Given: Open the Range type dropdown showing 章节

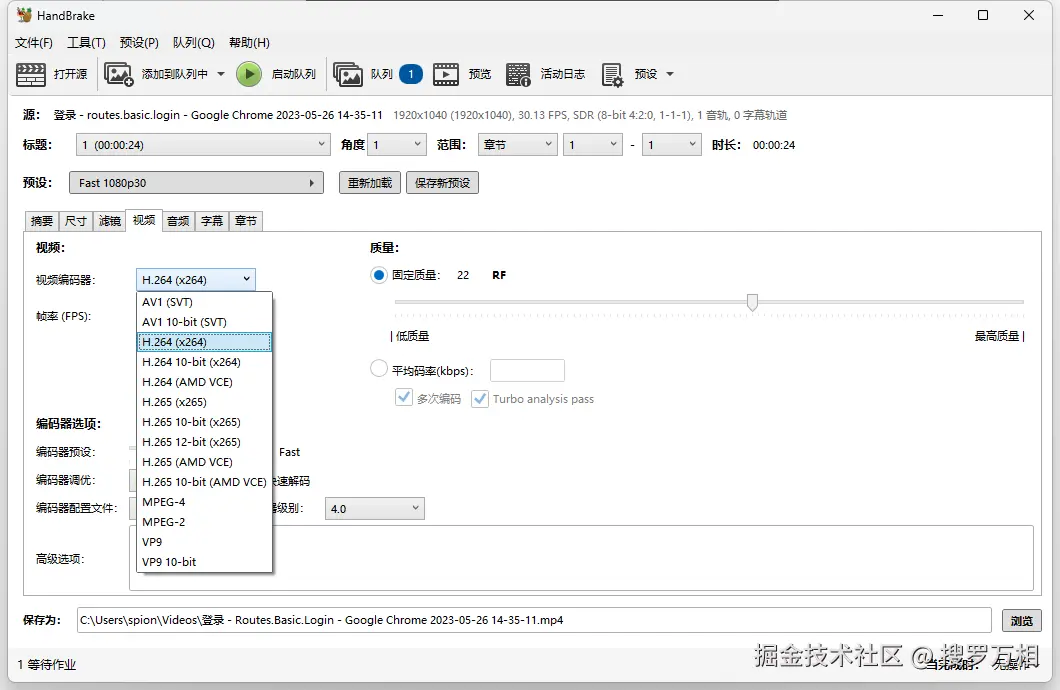Looking at the screenshot, I should (x=517, y=145).
